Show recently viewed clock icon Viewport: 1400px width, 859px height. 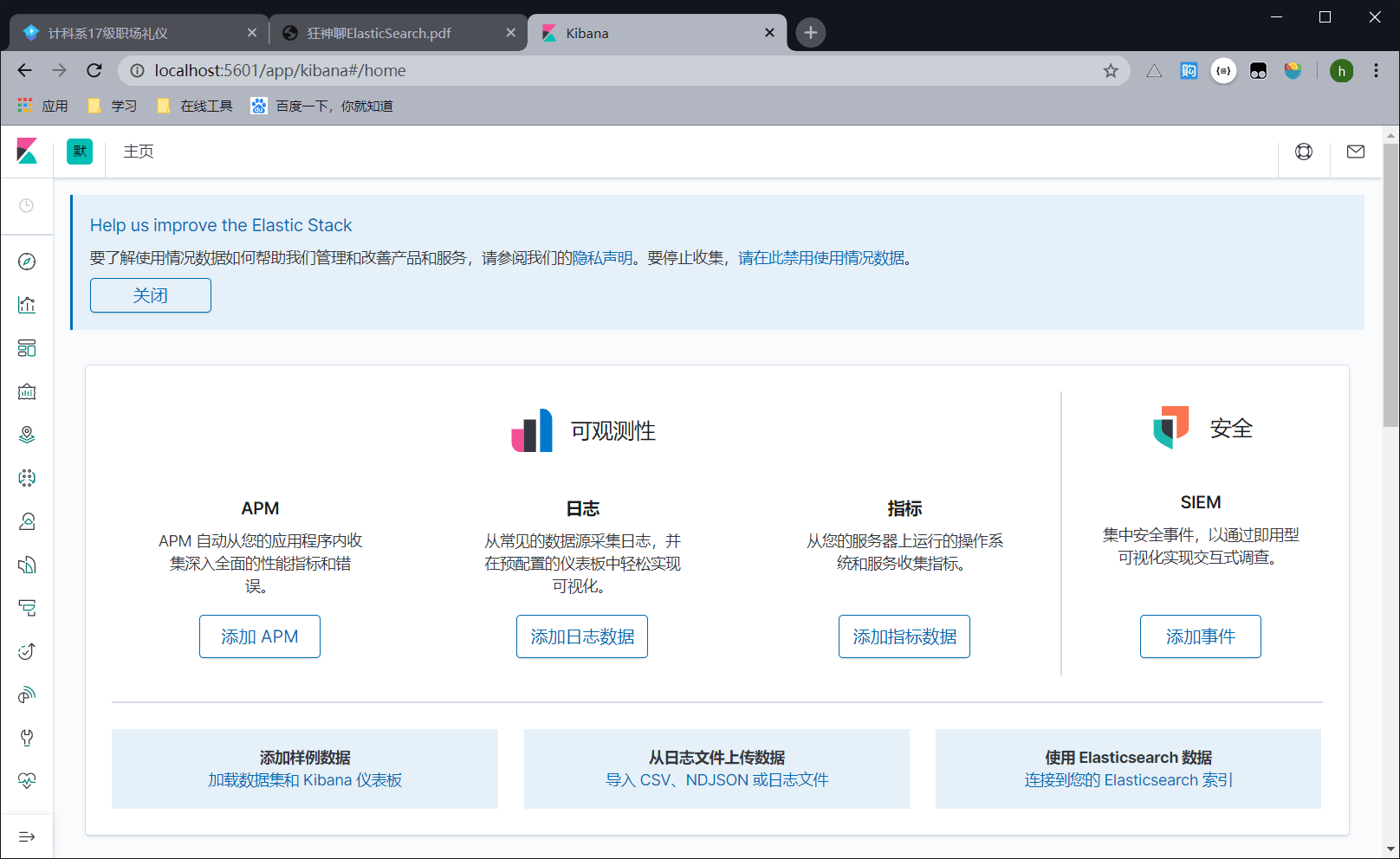[x=27, y=205]
